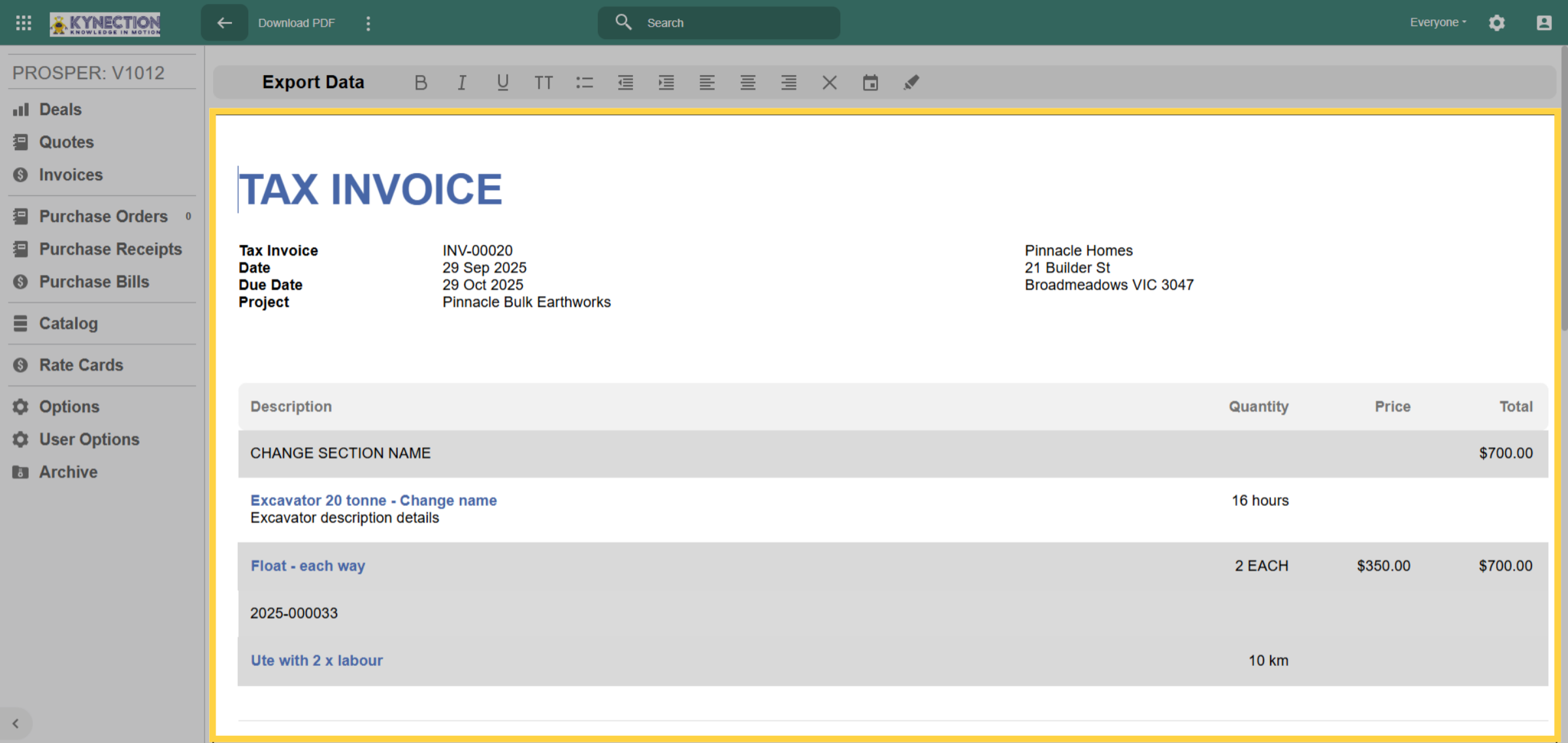1568x743 pixels.
Task: Open Deals in the sidebar
Action: click(x=60, y=109)
